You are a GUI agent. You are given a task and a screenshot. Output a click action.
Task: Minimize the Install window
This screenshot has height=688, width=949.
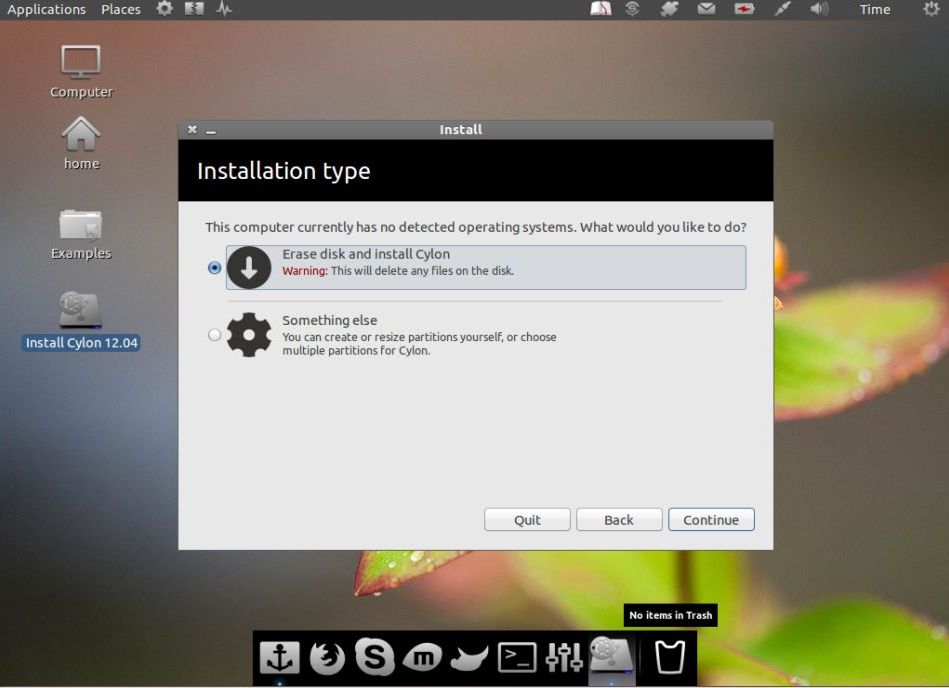(211, 131)
